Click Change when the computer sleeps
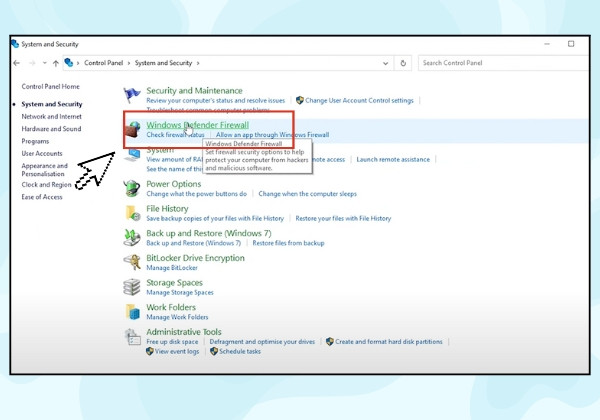 pyautogui.click(x=307, y=194)
